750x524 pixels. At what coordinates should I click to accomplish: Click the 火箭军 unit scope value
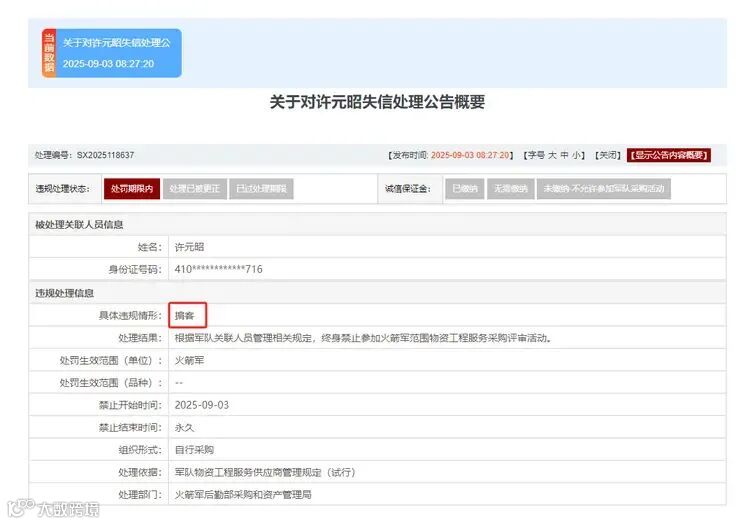(189, 360)
